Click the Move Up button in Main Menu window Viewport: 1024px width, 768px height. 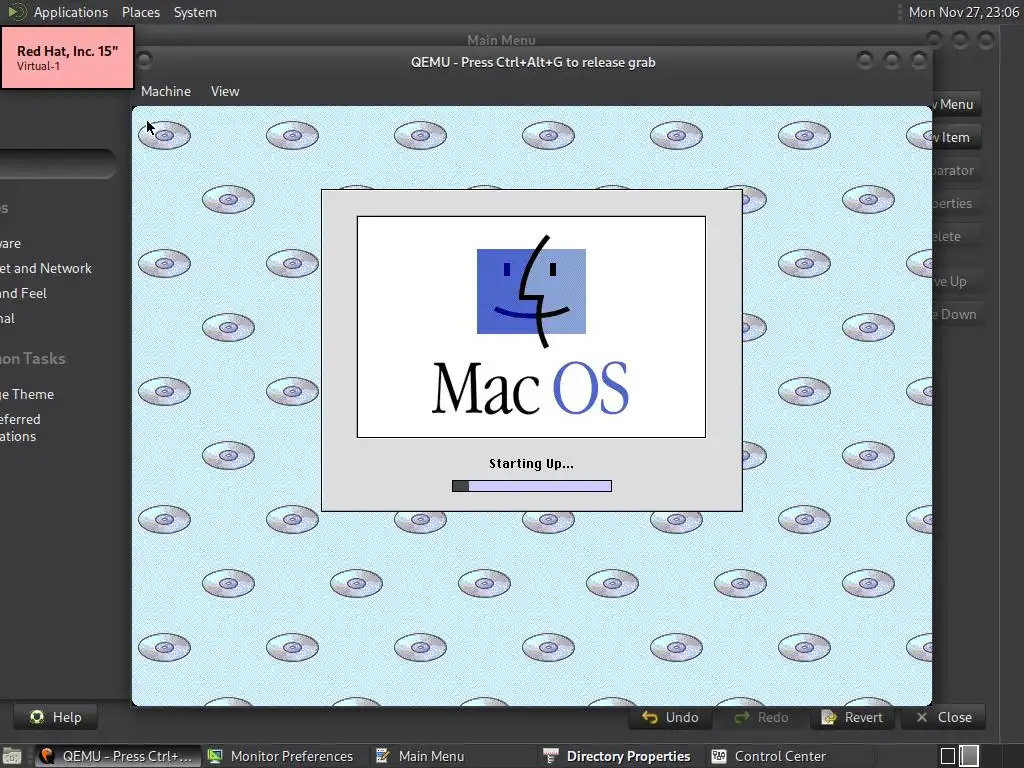point(956,281)
